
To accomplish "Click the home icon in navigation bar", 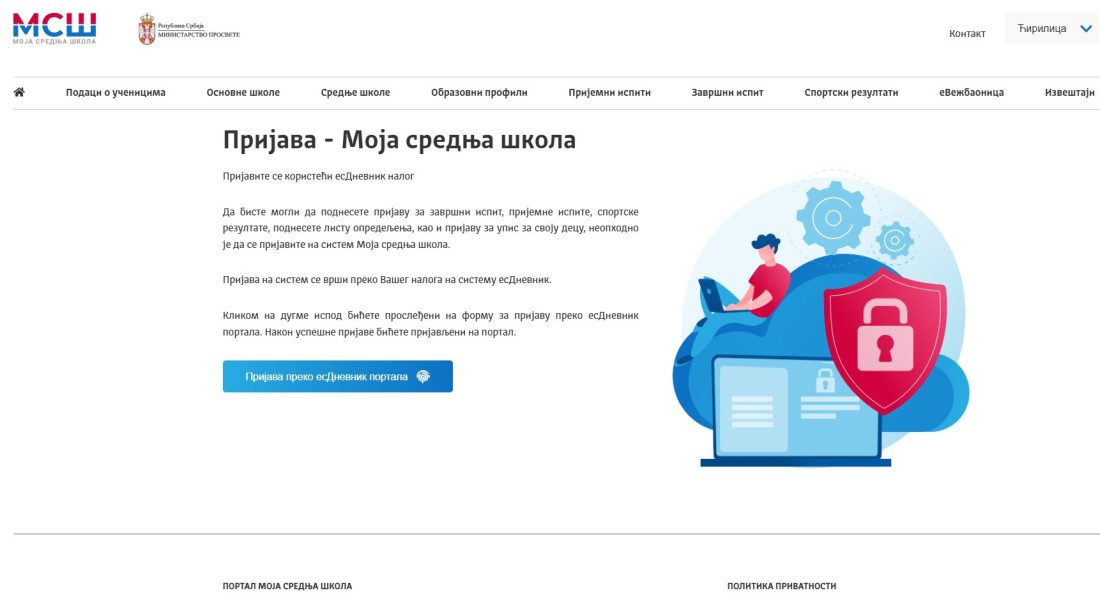I will 19,91.
